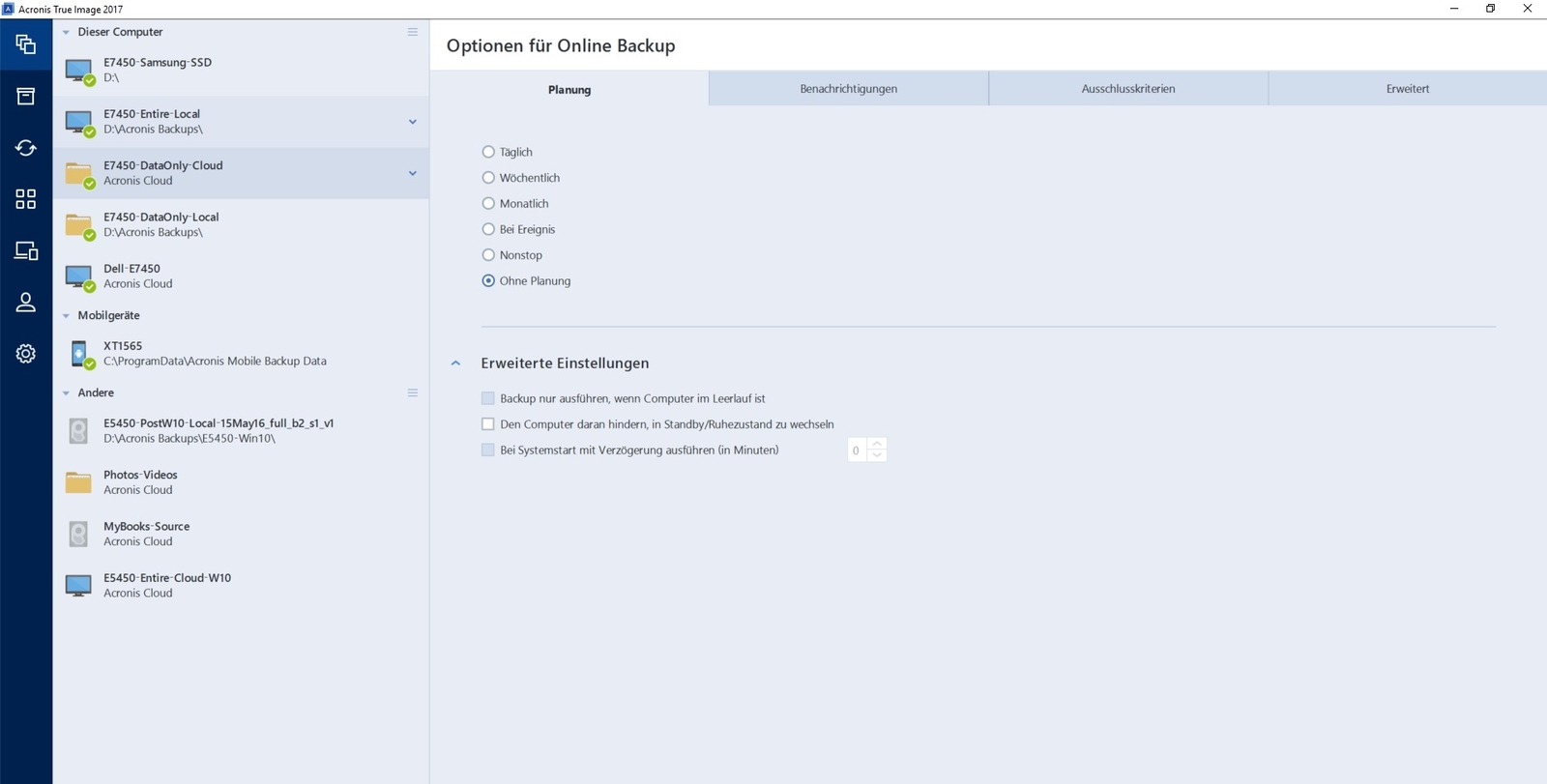
Task: Click the E5450-Entire-Cloud-W10 computer icon
Action: pyautogui.click(x=78, y=585)
